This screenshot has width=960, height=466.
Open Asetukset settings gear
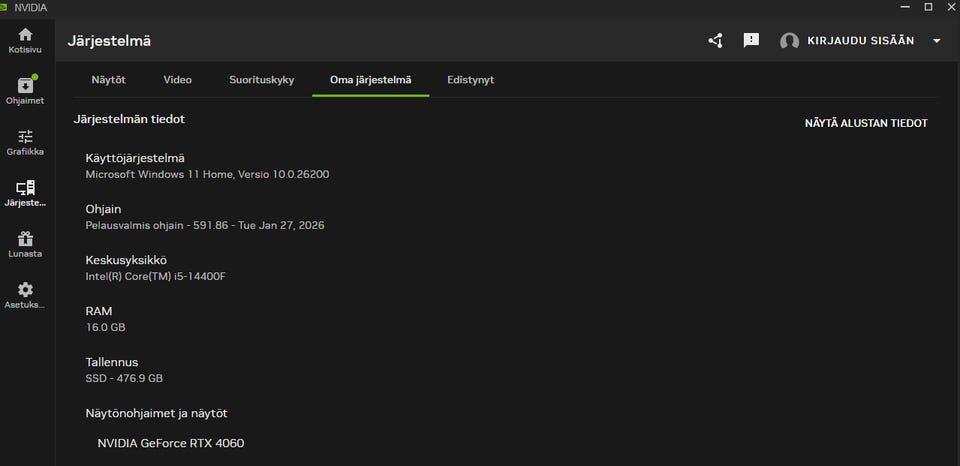point(25,295)
